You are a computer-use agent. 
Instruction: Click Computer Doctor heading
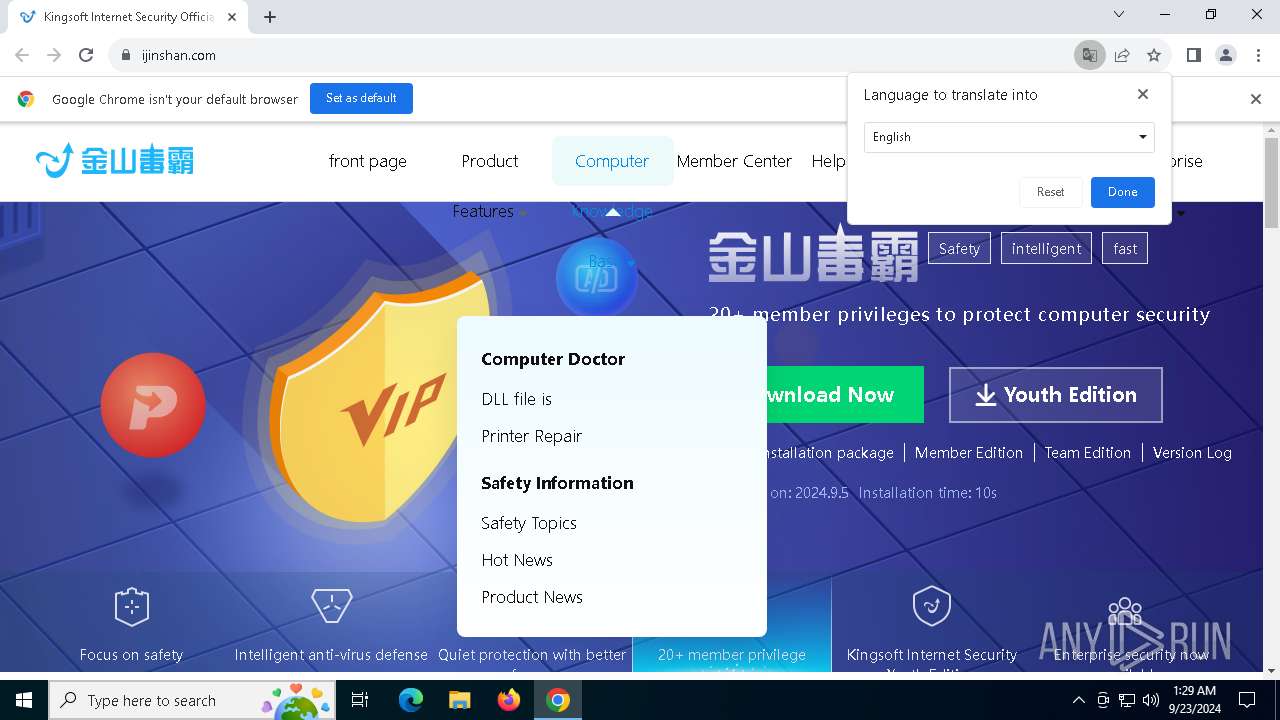pos(552,359)
